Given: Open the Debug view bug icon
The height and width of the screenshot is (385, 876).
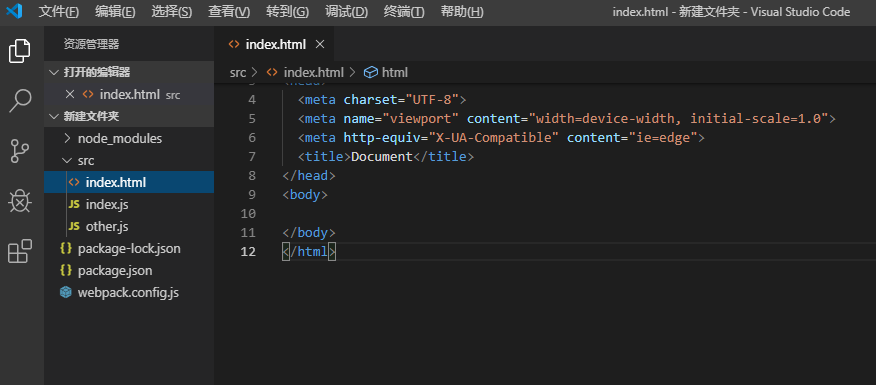Looking at the screenshot, I should (x=20, y=201).
